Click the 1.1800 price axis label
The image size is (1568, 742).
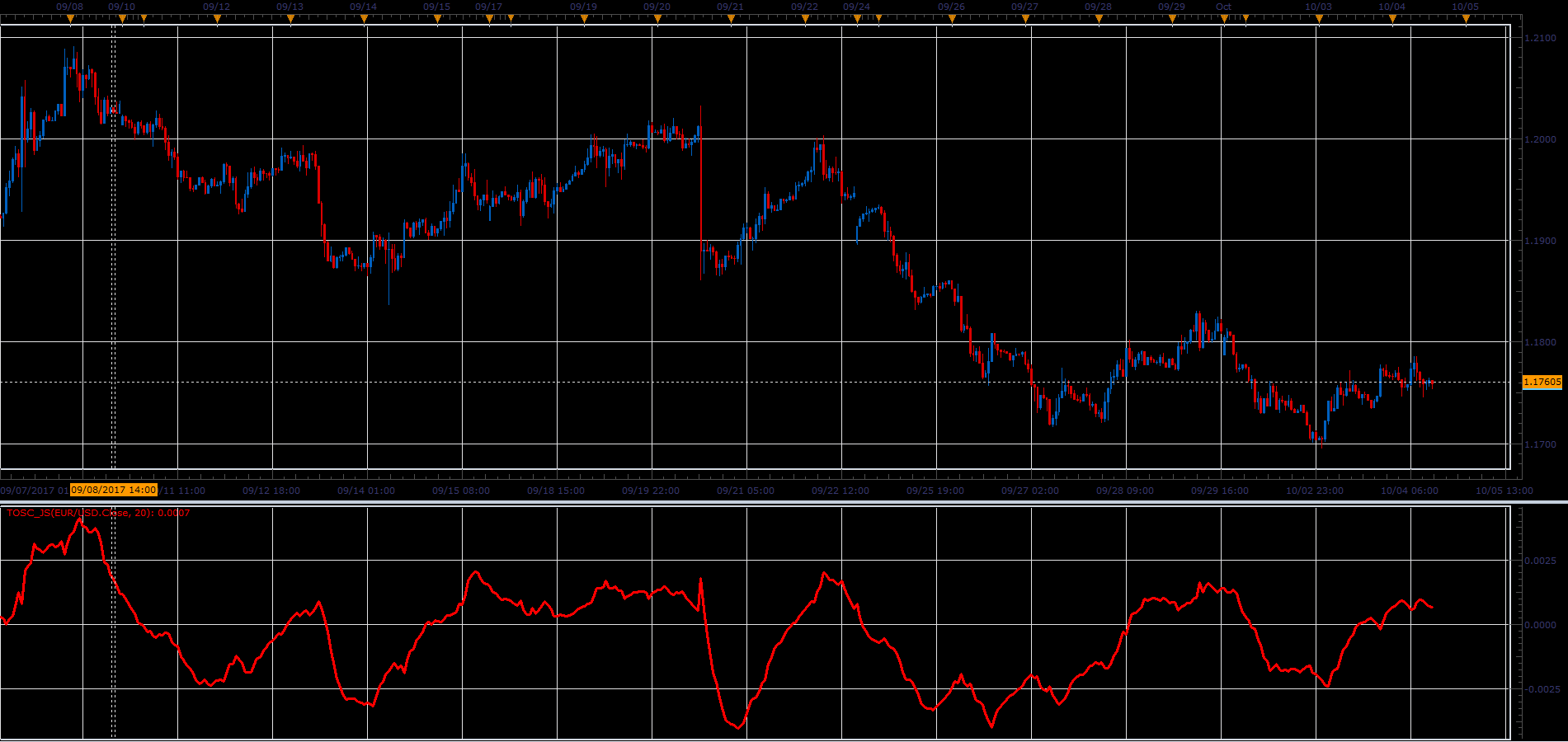(x=1541, y=342)
